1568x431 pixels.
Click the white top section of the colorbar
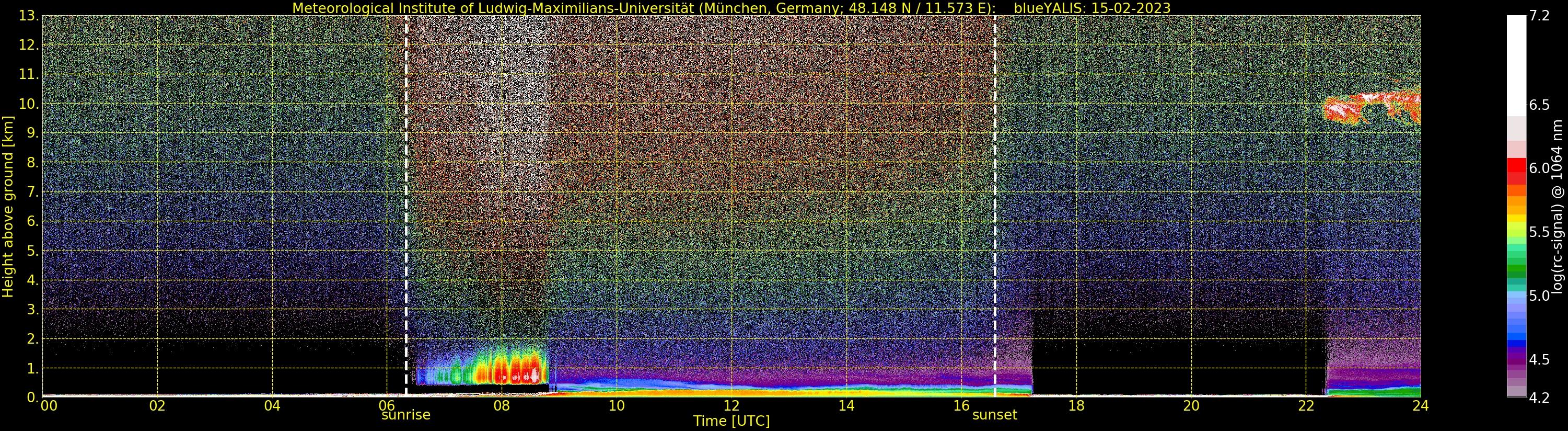tap(1516, 65)
